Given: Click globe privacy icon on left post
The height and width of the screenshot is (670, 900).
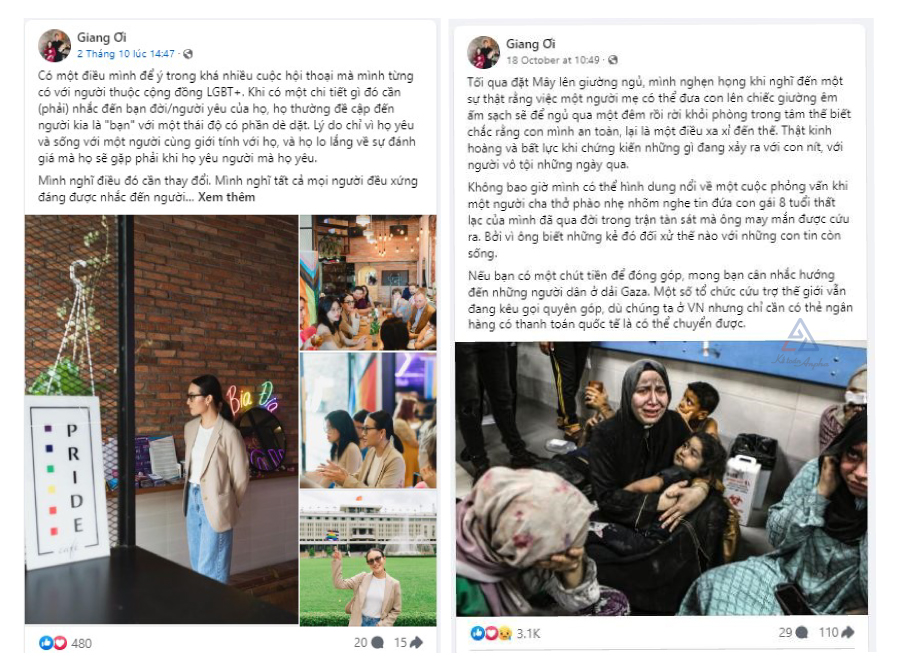Looking at the screenshot, I should coord(188,54).
